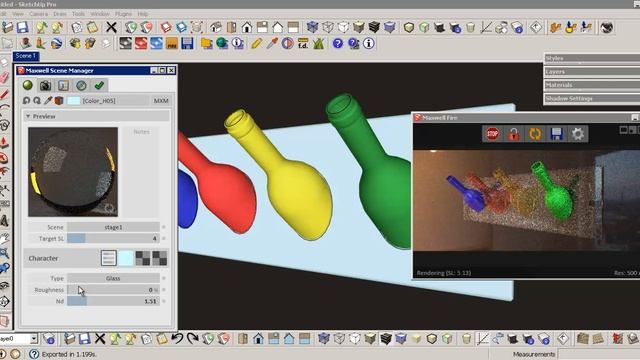This screenshot has width=640, height=360.
Task: Adjust the Nd slider showing 1.51
Action: pos(113,301)
